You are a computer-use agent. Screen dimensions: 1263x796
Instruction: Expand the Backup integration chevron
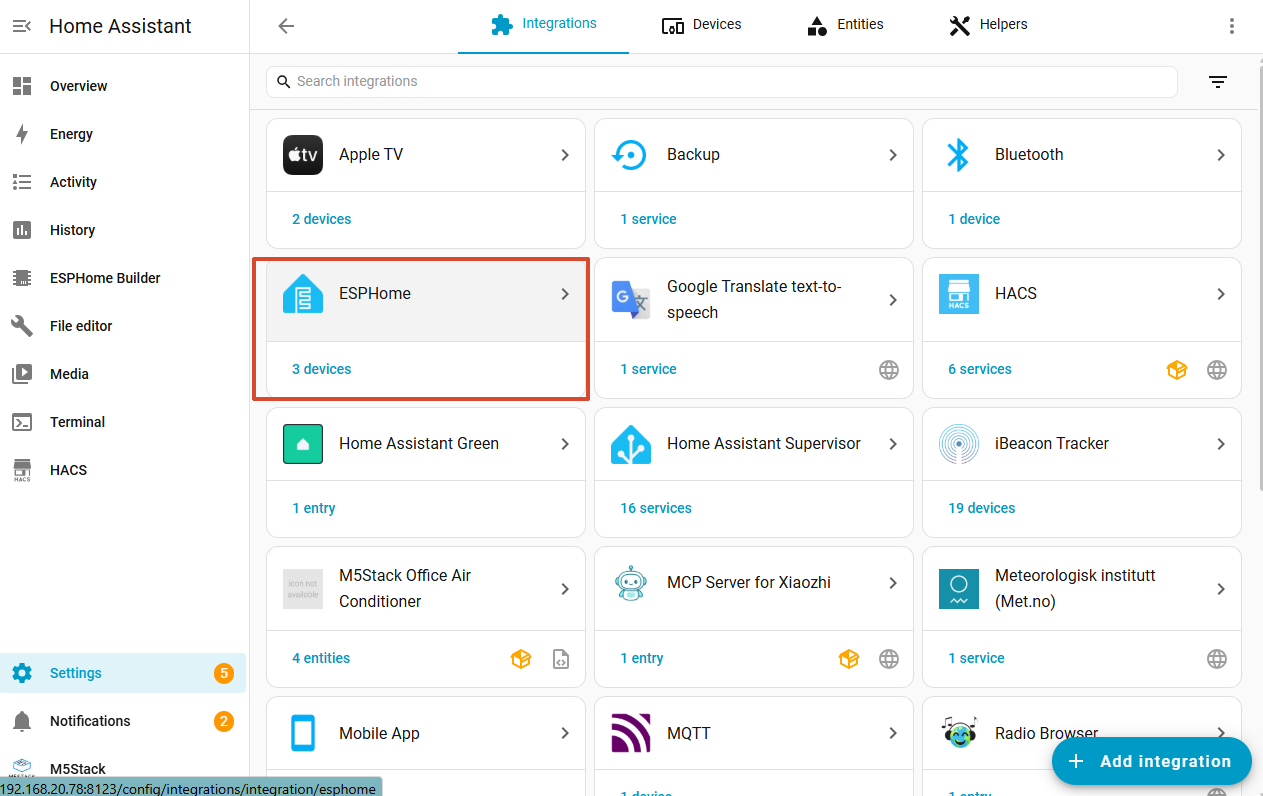click(893, 155)
